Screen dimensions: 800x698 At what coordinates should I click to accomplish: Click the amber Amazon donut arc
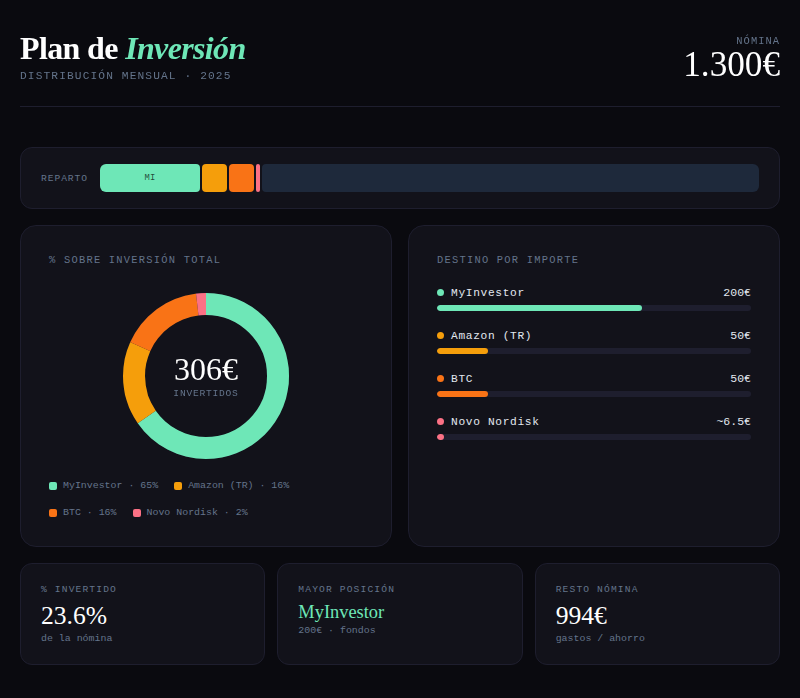pyautogui.click(x=135, y=383)
